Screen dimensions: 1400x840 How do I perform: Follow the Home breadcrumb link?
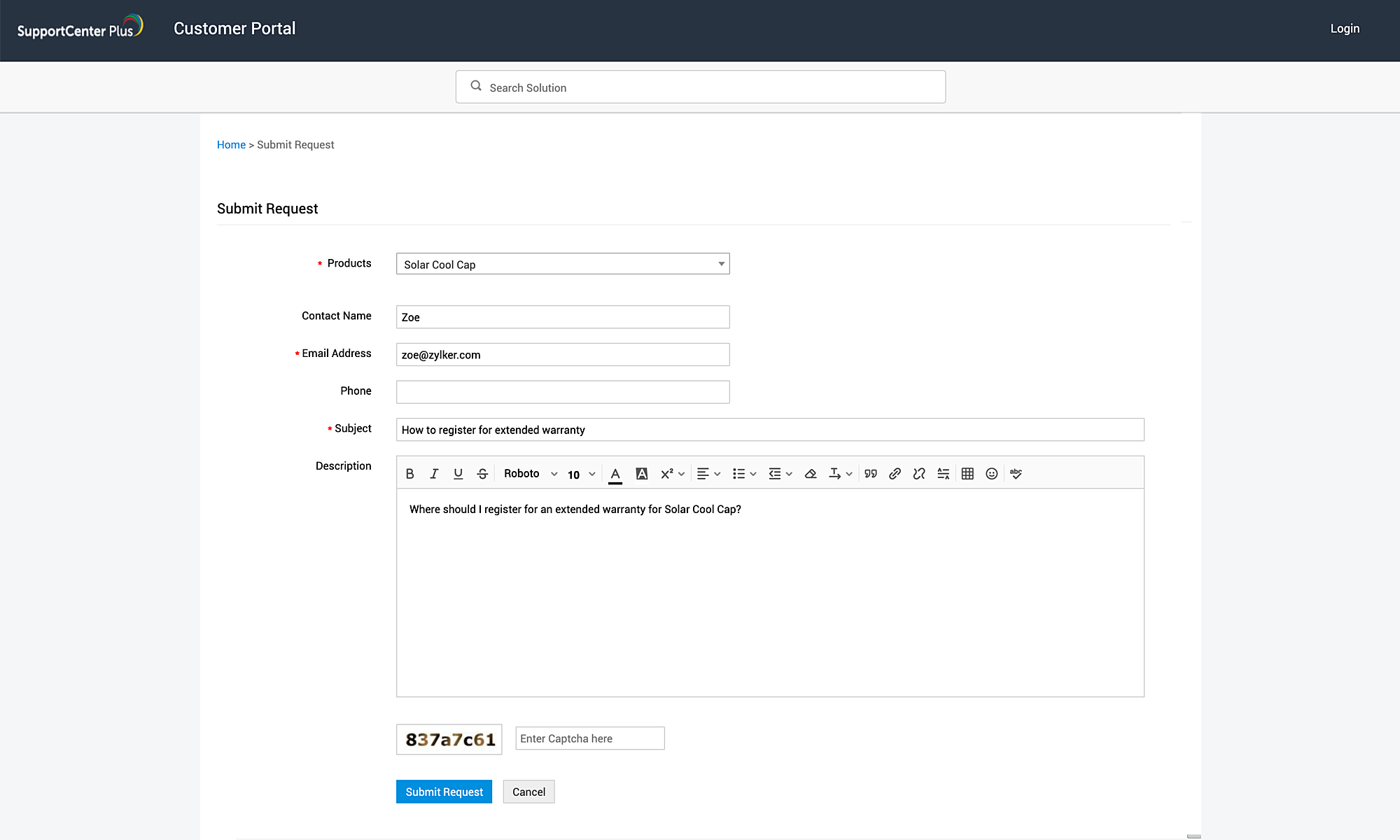(231, 145)
